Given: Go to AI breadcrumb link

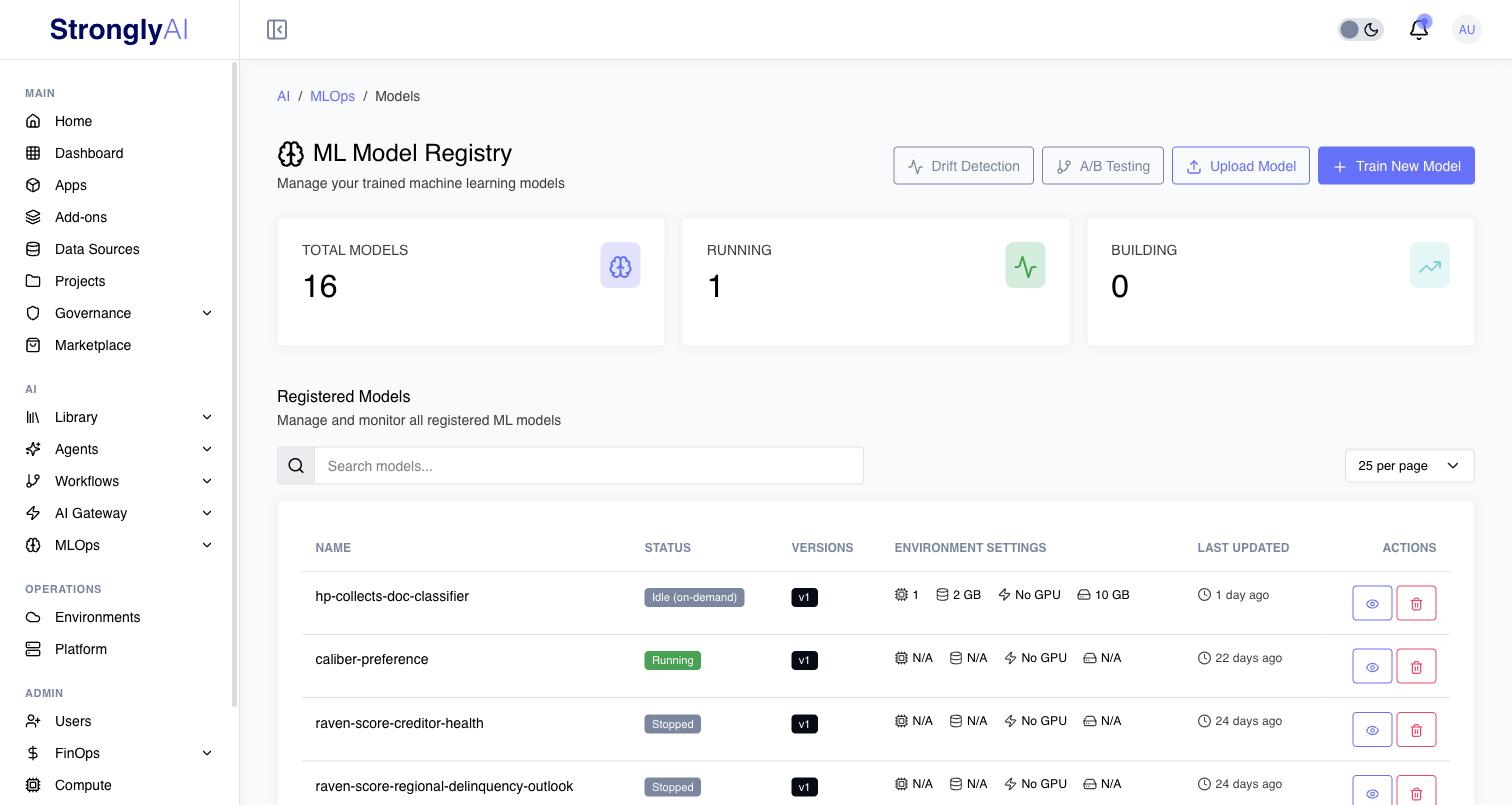Looking at the screenshot, I should point(283,96).
